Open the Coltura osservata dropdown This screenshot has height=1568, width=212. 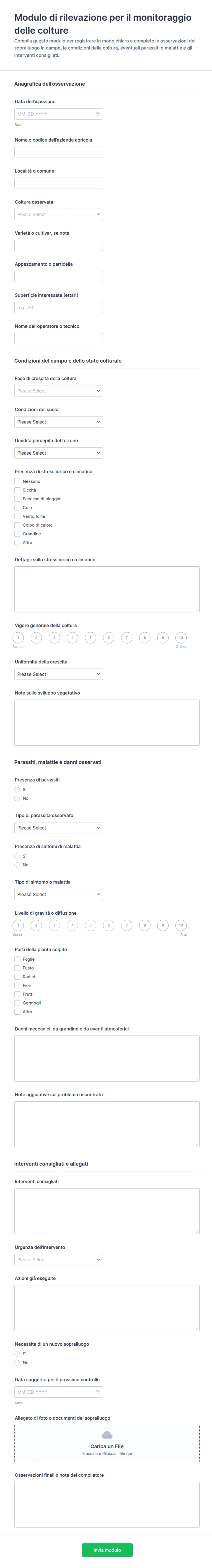pos(59,214)
